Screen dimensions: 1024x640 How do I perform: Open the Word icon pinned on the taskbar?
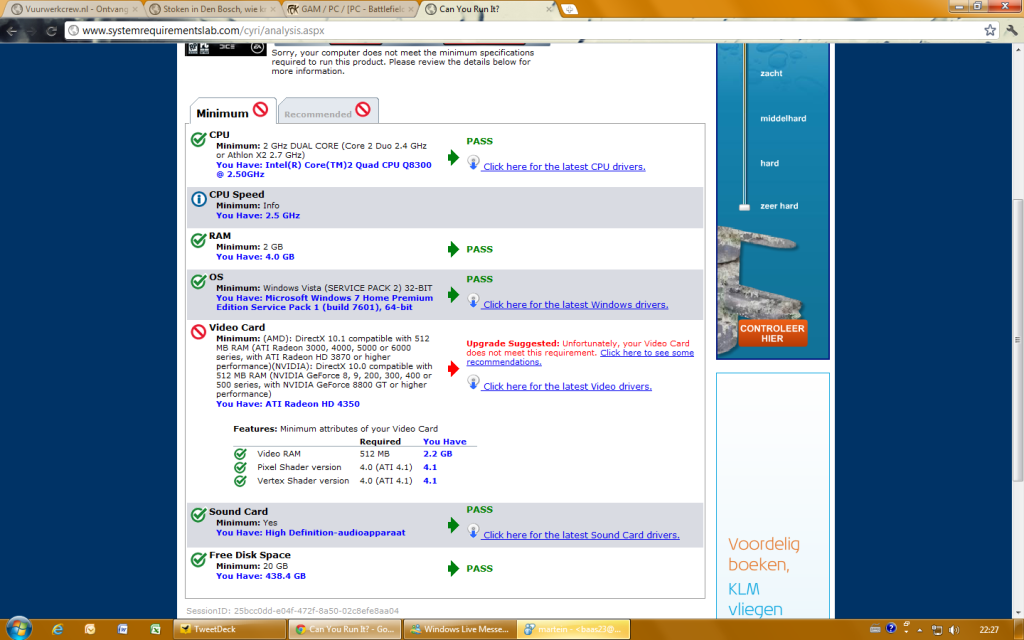123,629
